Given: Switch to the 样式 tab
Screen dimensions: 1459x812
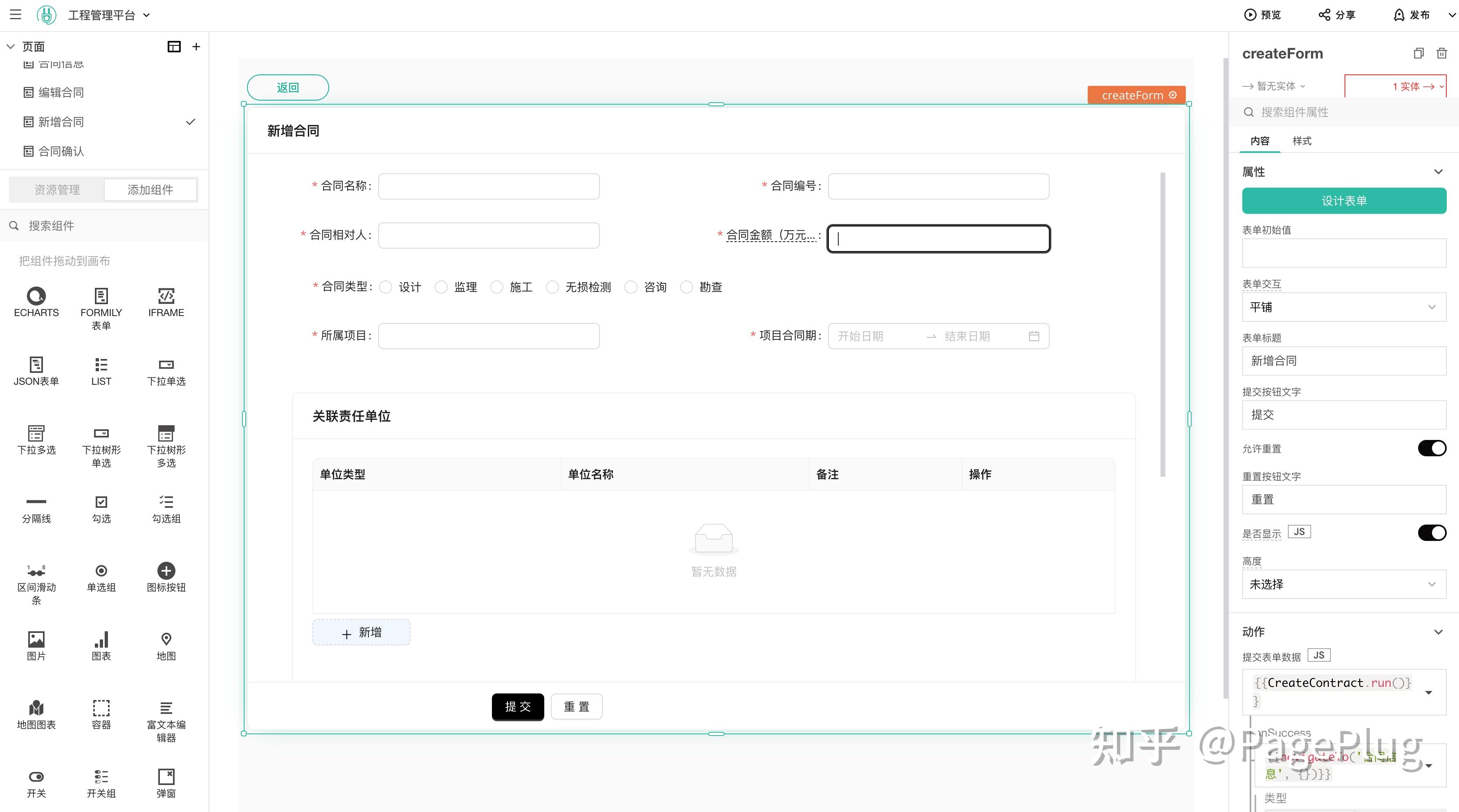Looking at the screenshot, I should point(1302,141).
